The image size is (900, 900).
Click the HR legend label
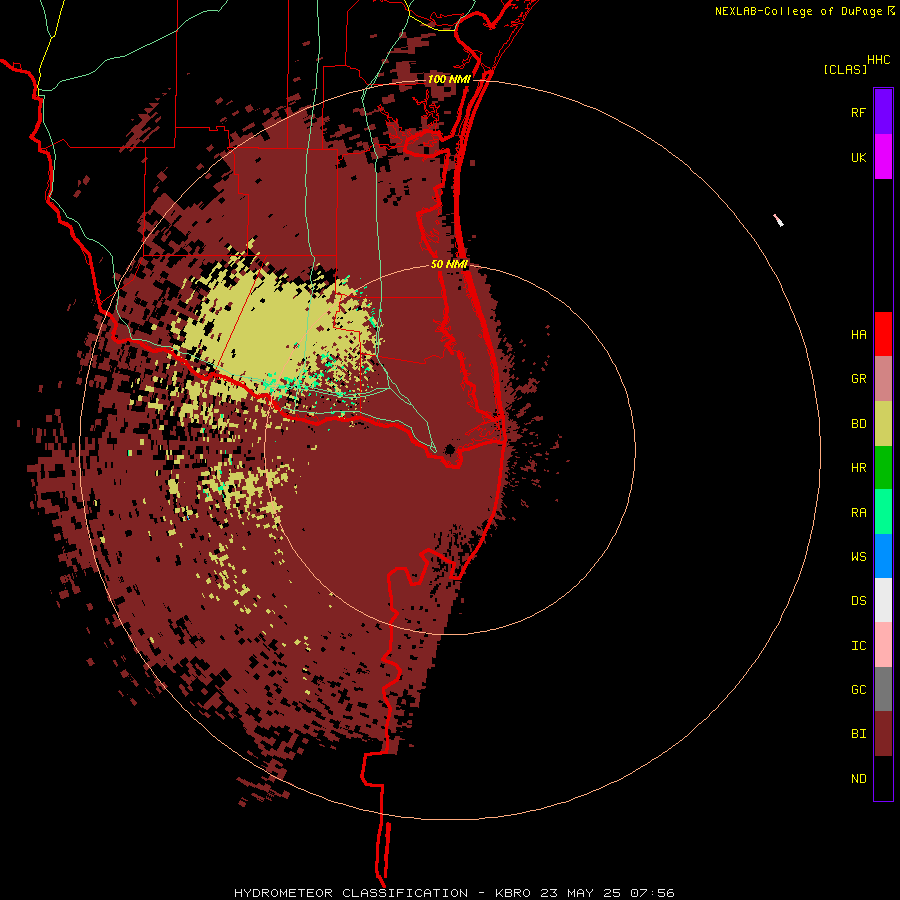[858, 468]
